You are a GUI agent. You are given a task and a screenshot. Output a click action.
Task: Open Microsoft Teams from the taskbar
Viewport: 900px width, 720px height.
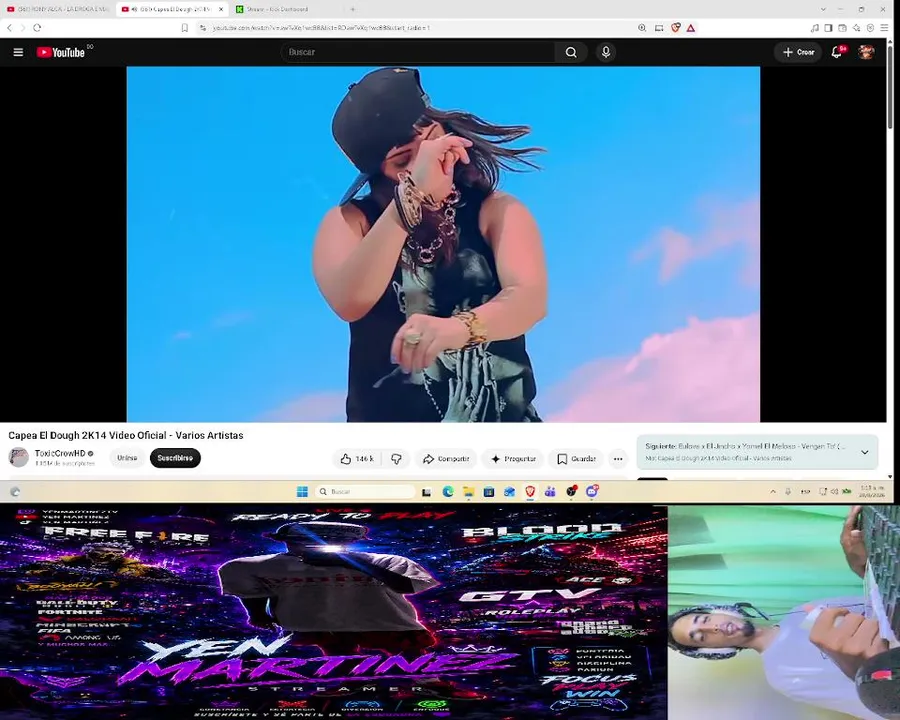click(550, 491)
